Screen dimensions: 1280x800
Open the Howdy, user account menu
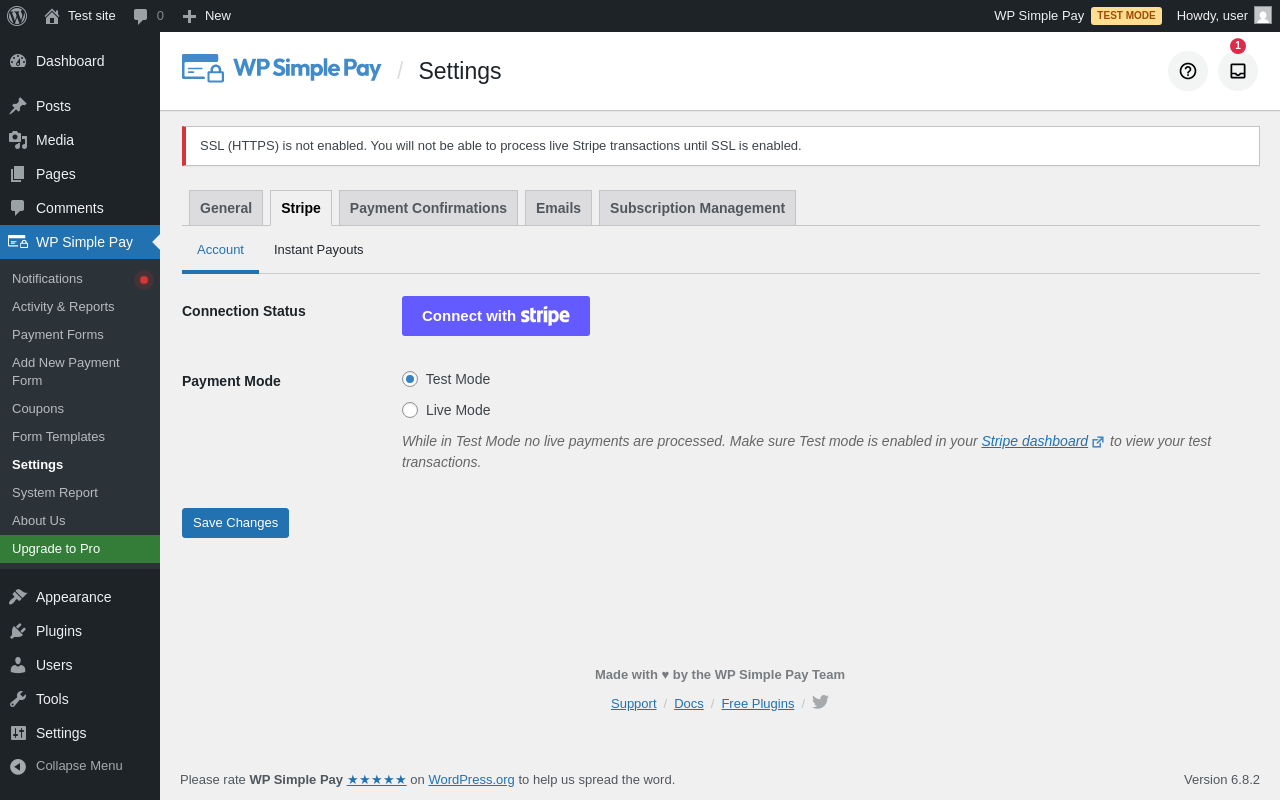coord(1224,16)
